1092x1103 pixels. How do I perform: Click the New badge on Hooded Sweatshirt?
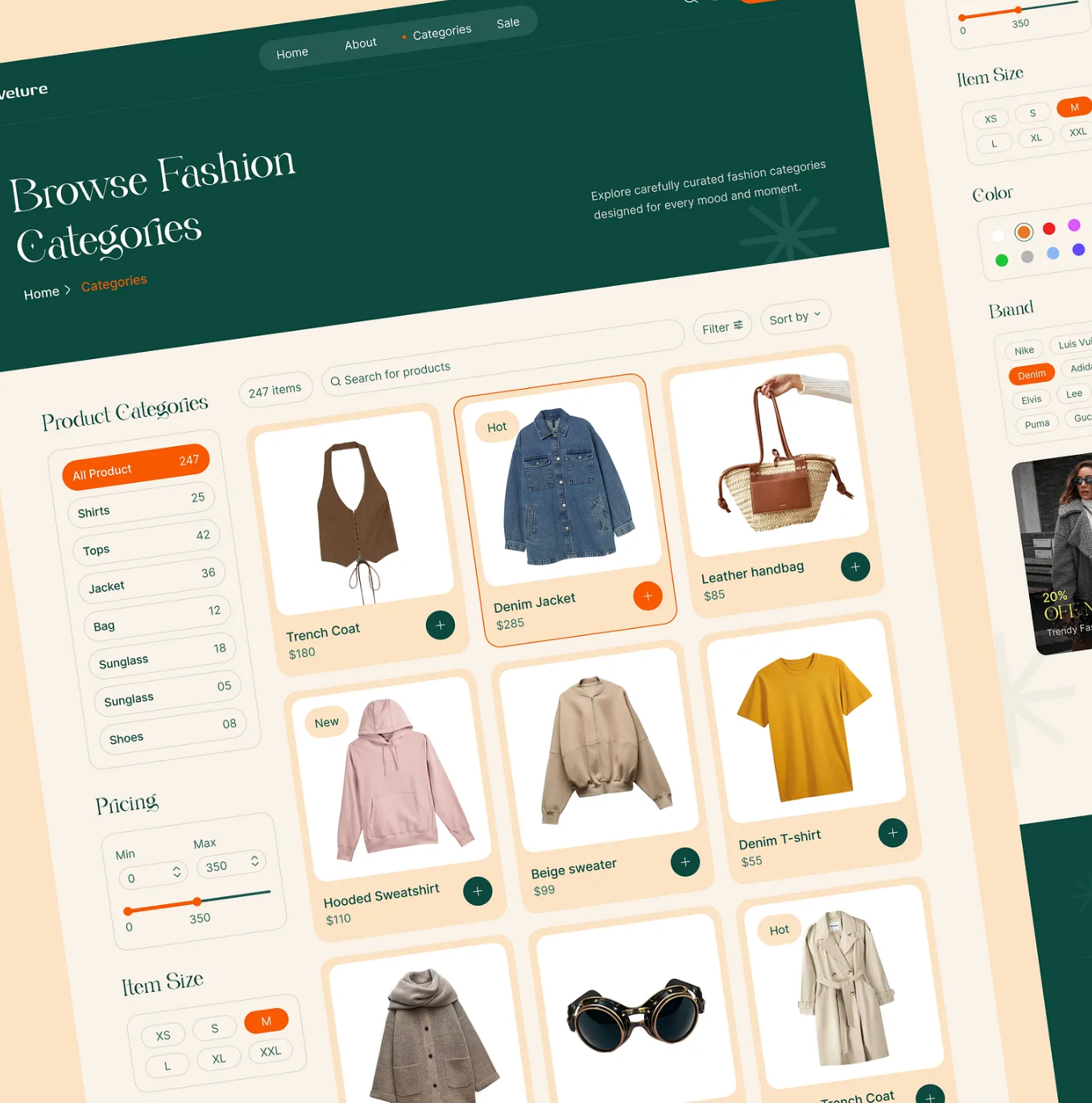coord(326,722)
